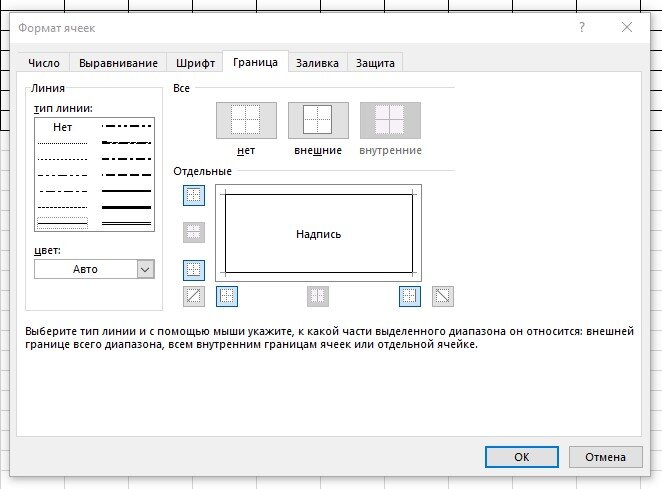This screenshot has width=662, height=489.
Task: Go to the 'Защита' tab
Action: 375,63
